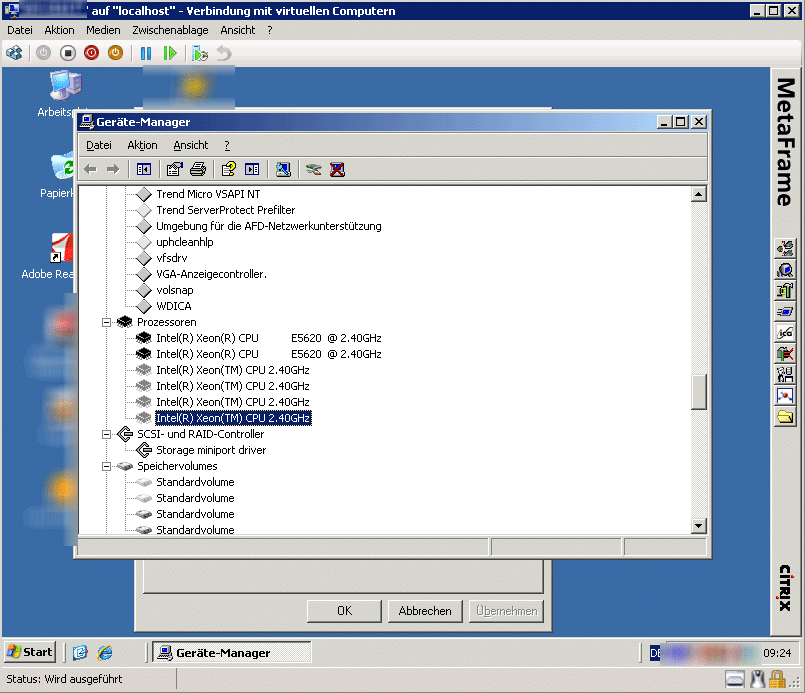This screenshot has height=693, width=805.
Task: Select Umgebung für die AFD-Netzwerkunterstützung
Action: point(269,226)
